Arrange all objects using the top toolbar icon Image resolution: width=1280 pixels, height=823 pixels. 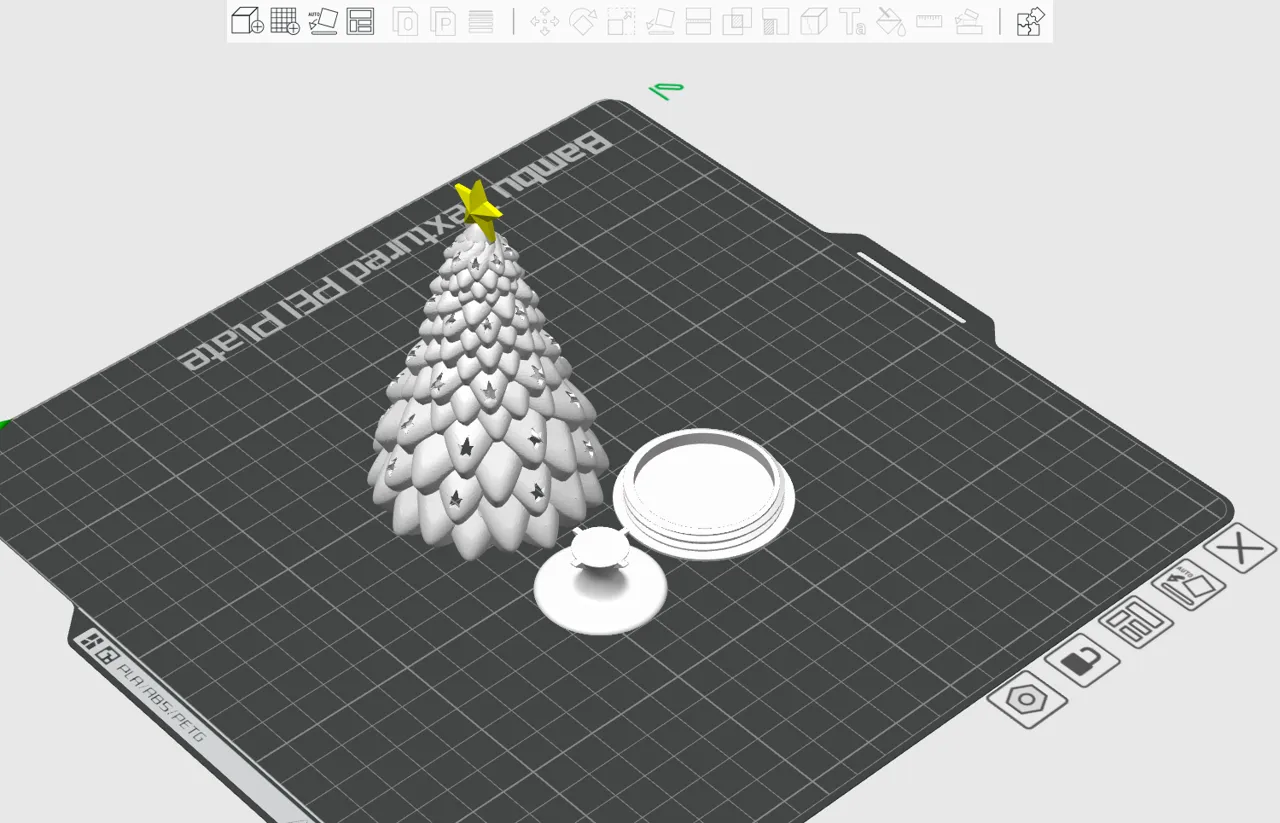pos(360,21)
